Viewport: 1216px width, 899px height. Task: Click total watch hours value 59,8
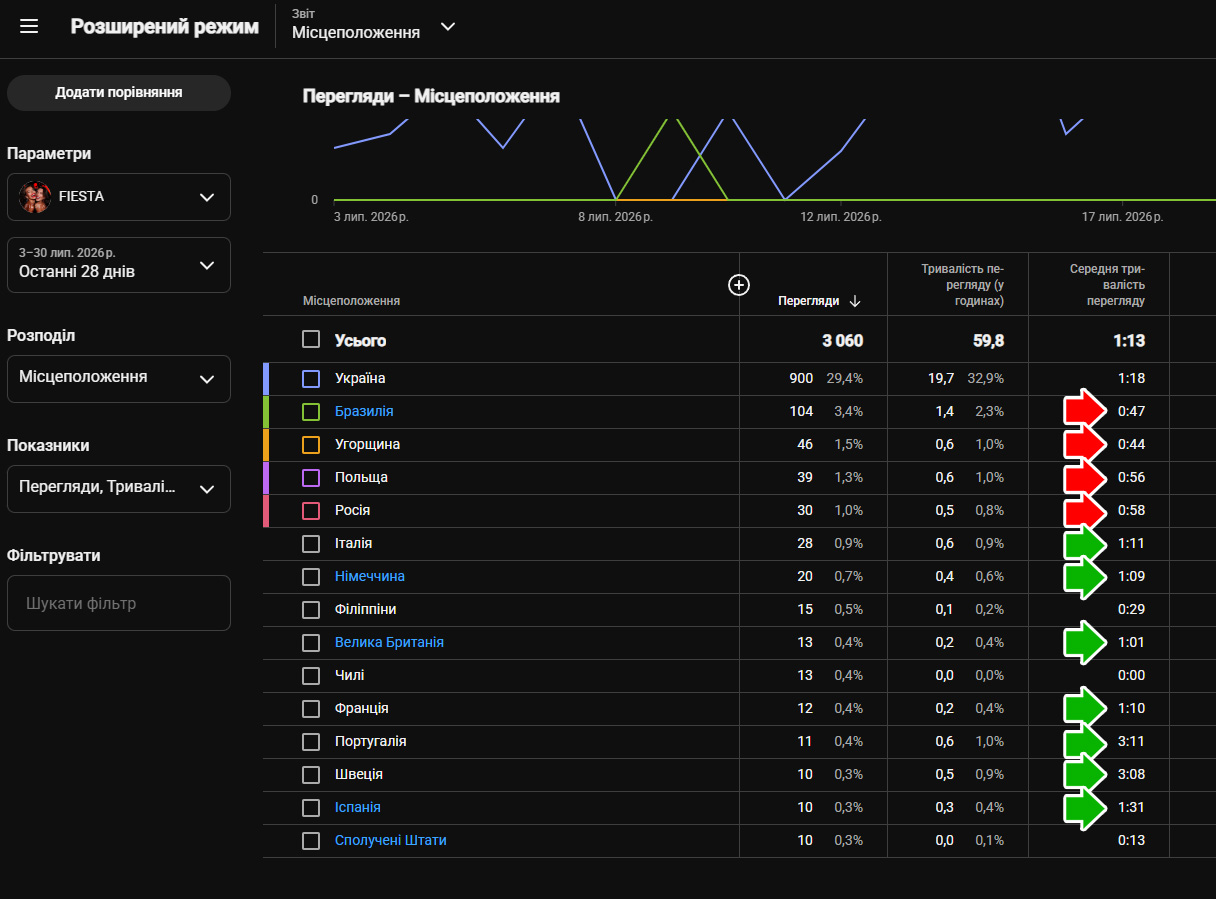pos(988,341)
